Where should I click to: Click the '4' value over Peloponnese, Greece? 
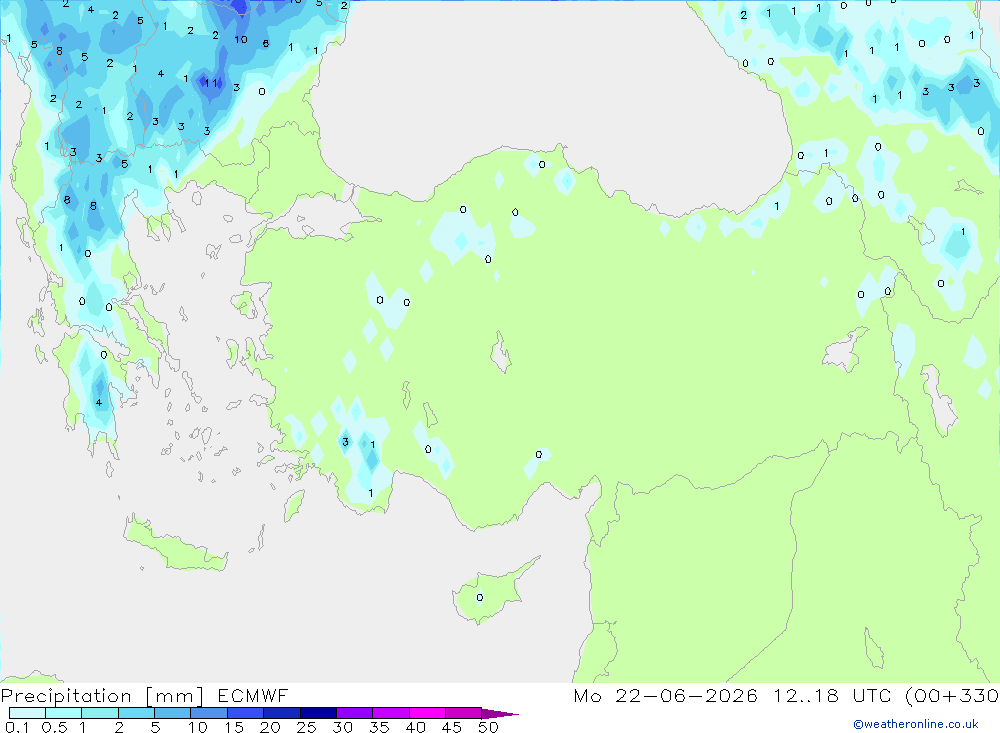99,403
